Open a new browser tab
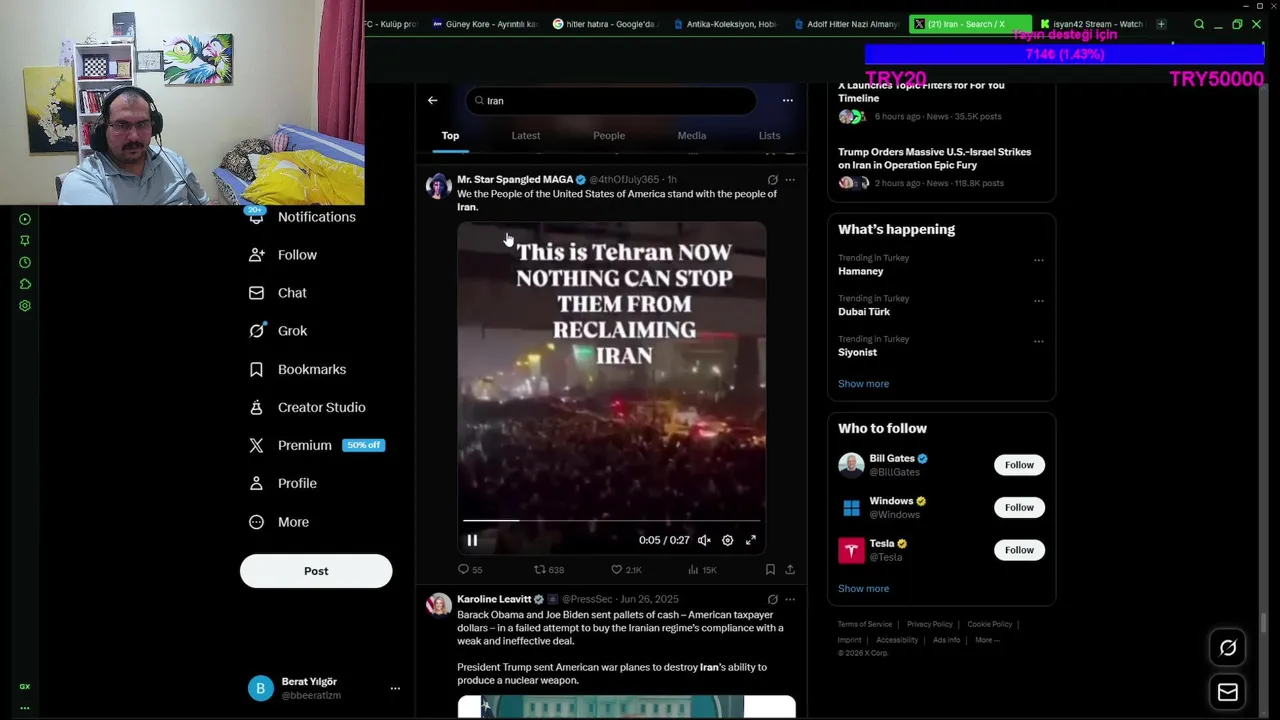The image size is (1280, 720). pos(1161,24)
